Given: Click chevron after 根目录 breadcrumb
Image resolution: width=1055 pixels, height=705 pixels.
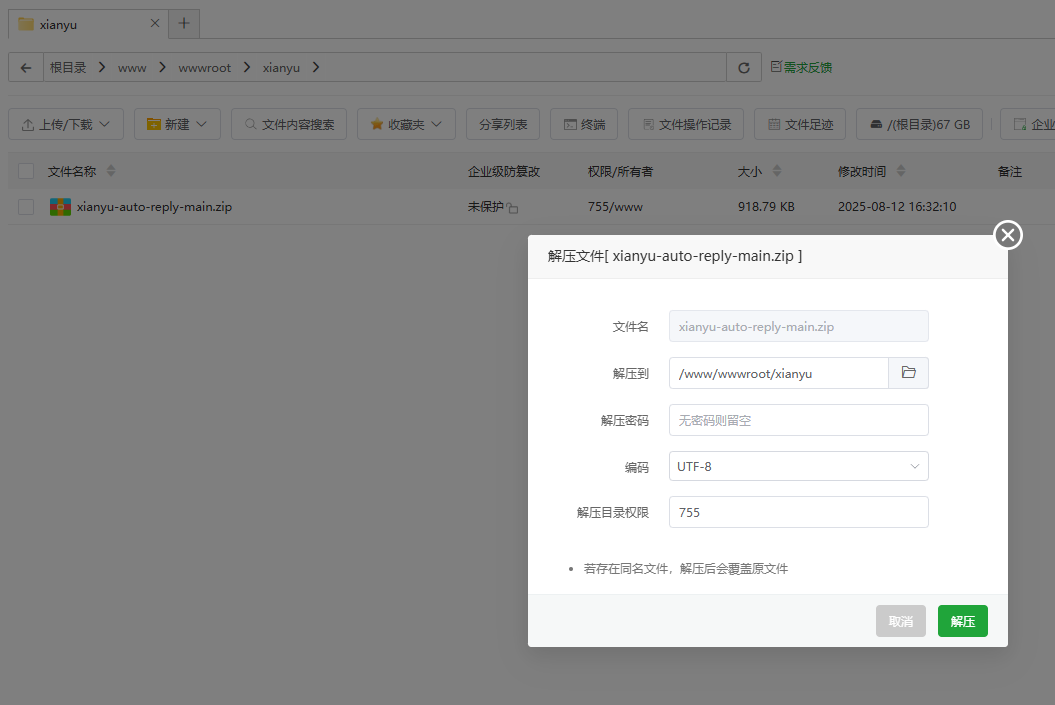Looking at the screenshot, I should coord(102,67).
